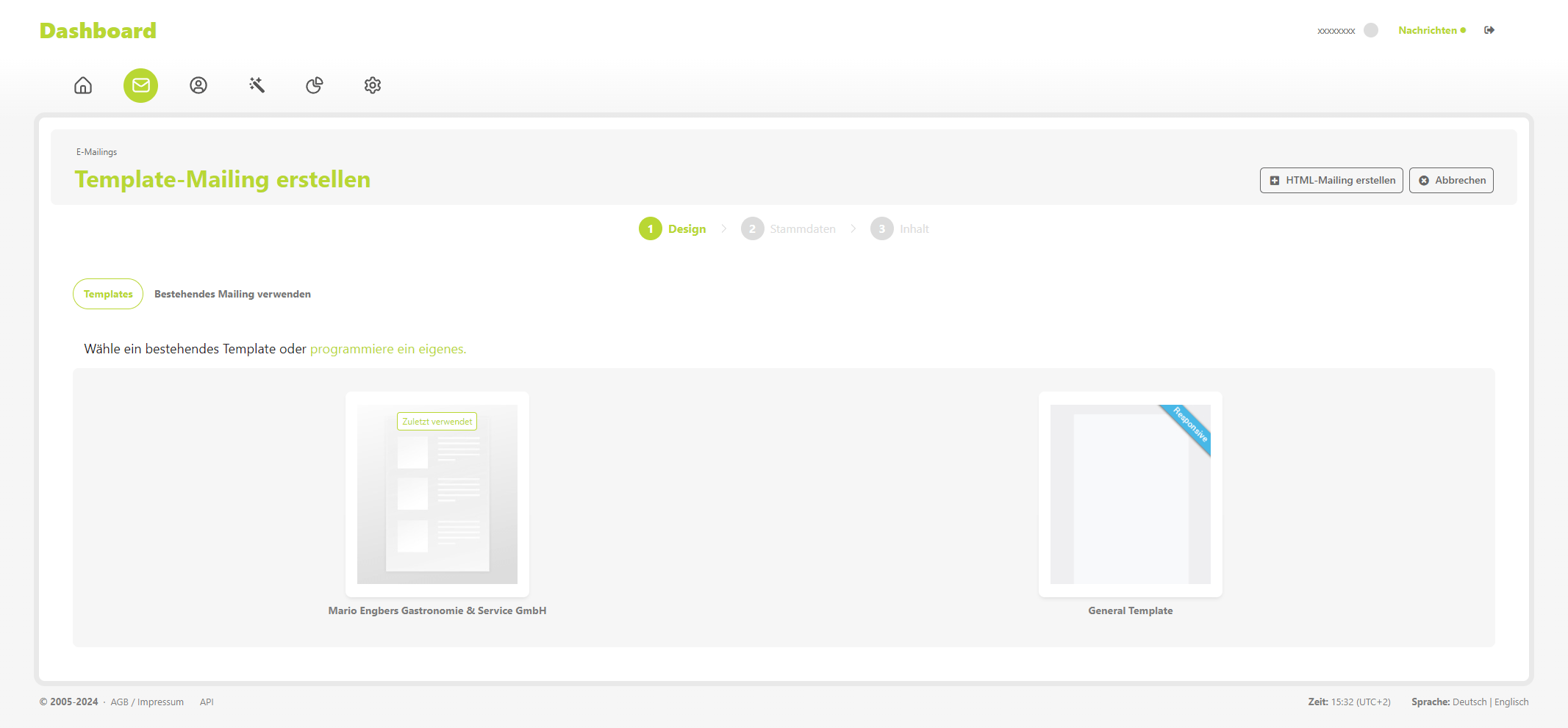
Task: Choose the Mario Engbers Gastronomie template thumbnail
Action: click(437, 494)
